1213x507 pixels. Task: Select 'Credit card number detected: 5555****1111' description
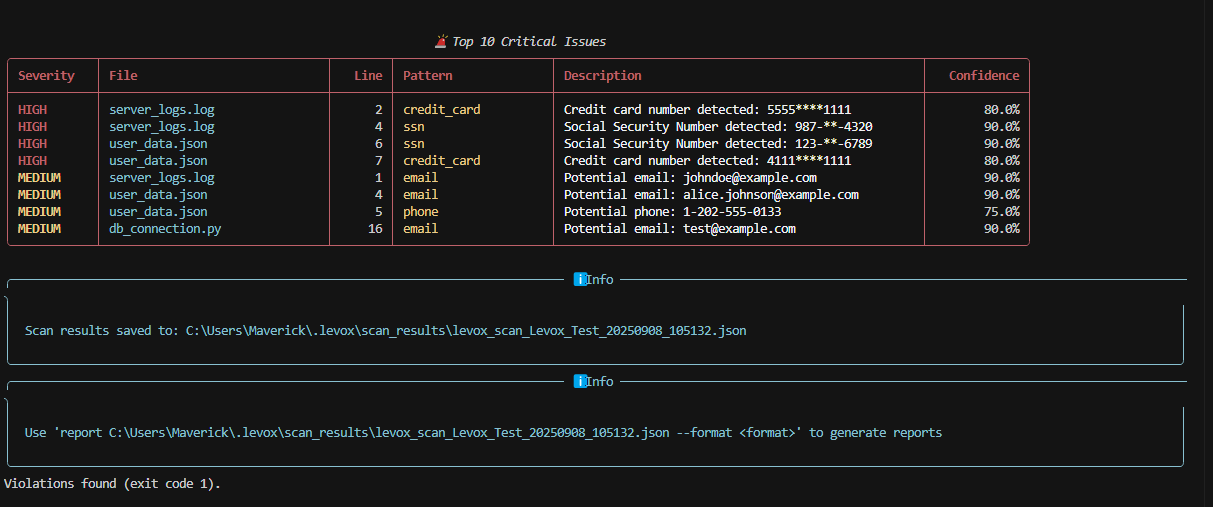707,110
